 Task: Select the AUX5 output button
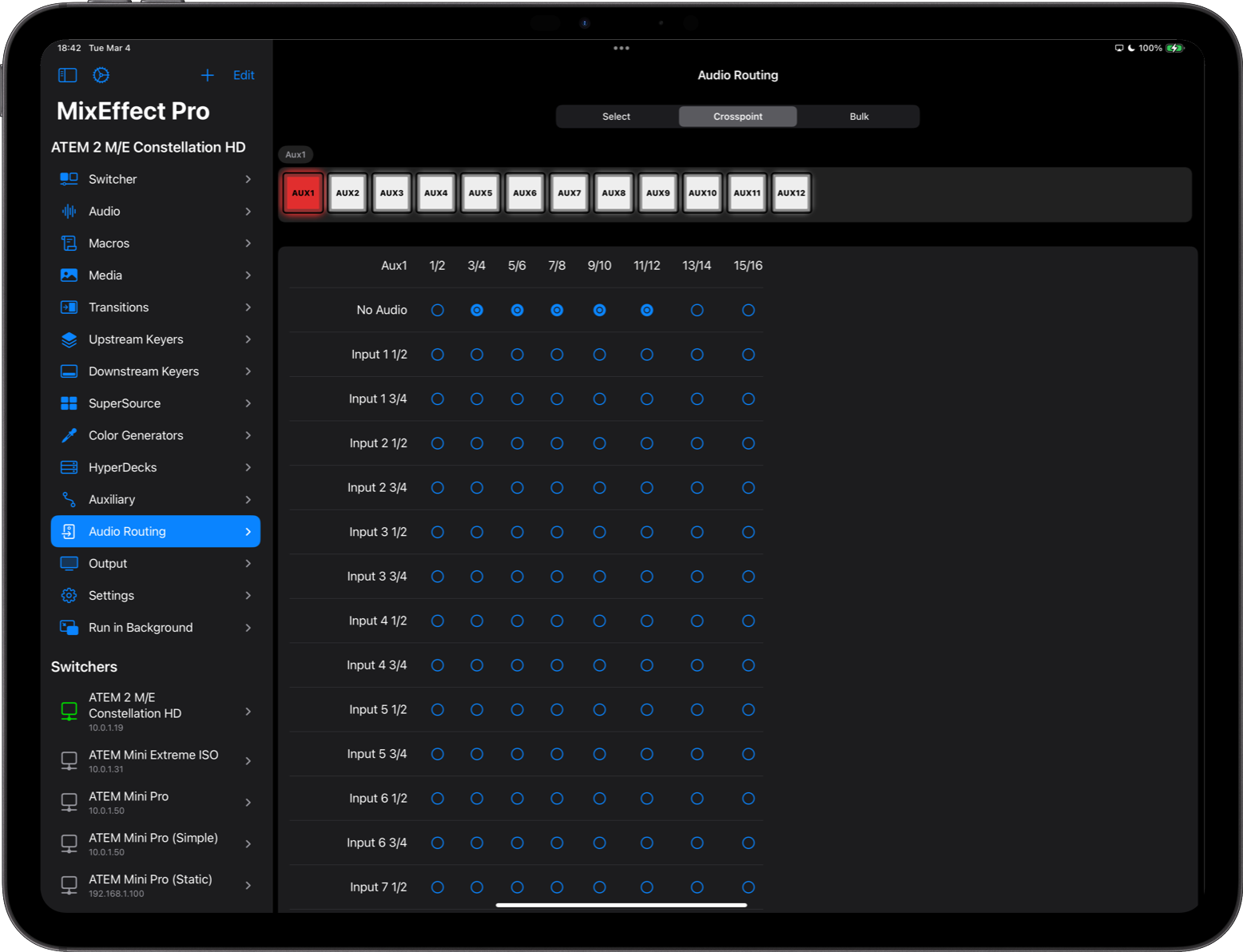(x=481, y=193)
